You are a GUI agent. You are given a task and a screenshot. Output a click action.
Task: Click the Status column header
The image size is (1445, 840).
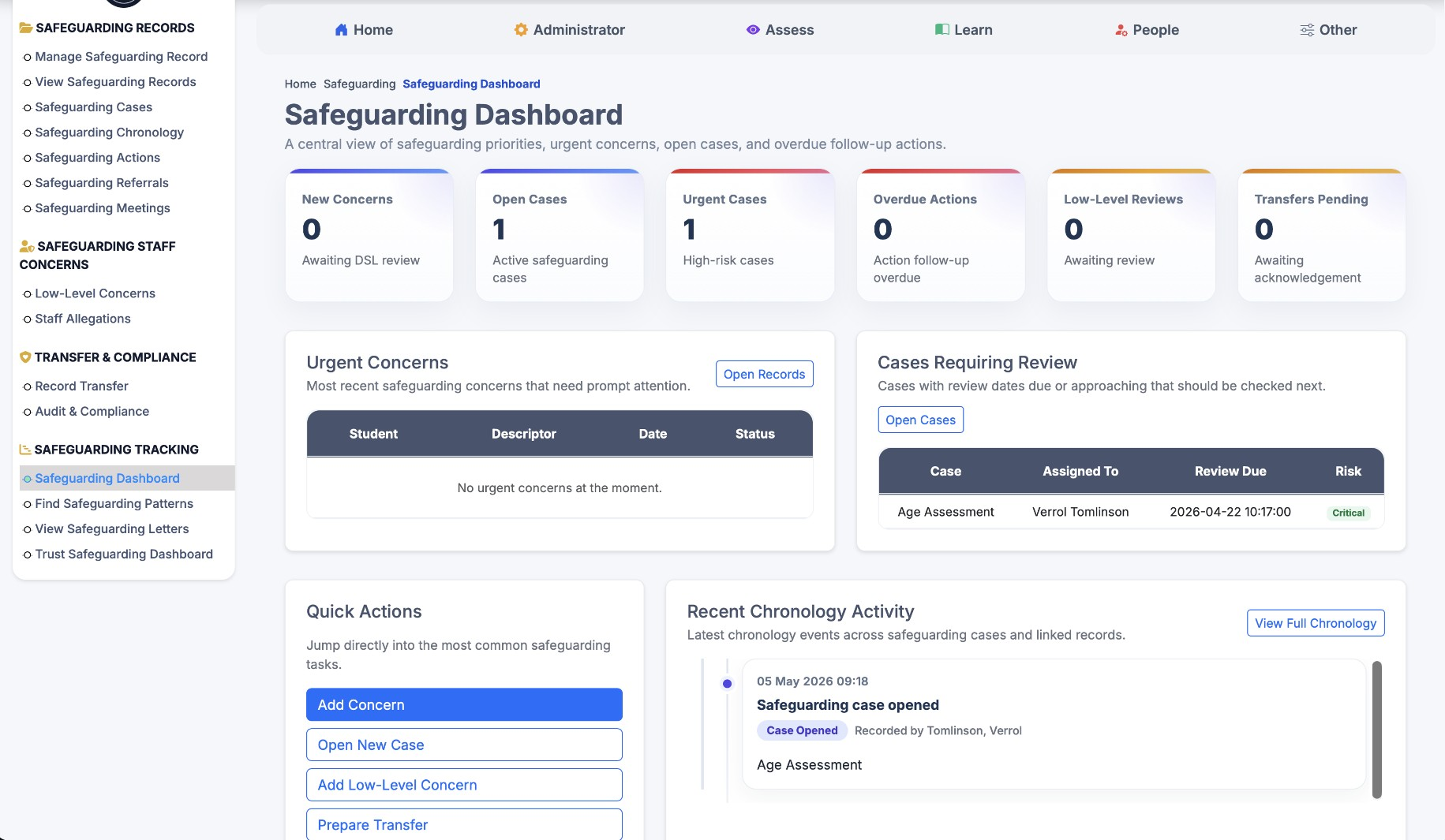tap(755, 434)
